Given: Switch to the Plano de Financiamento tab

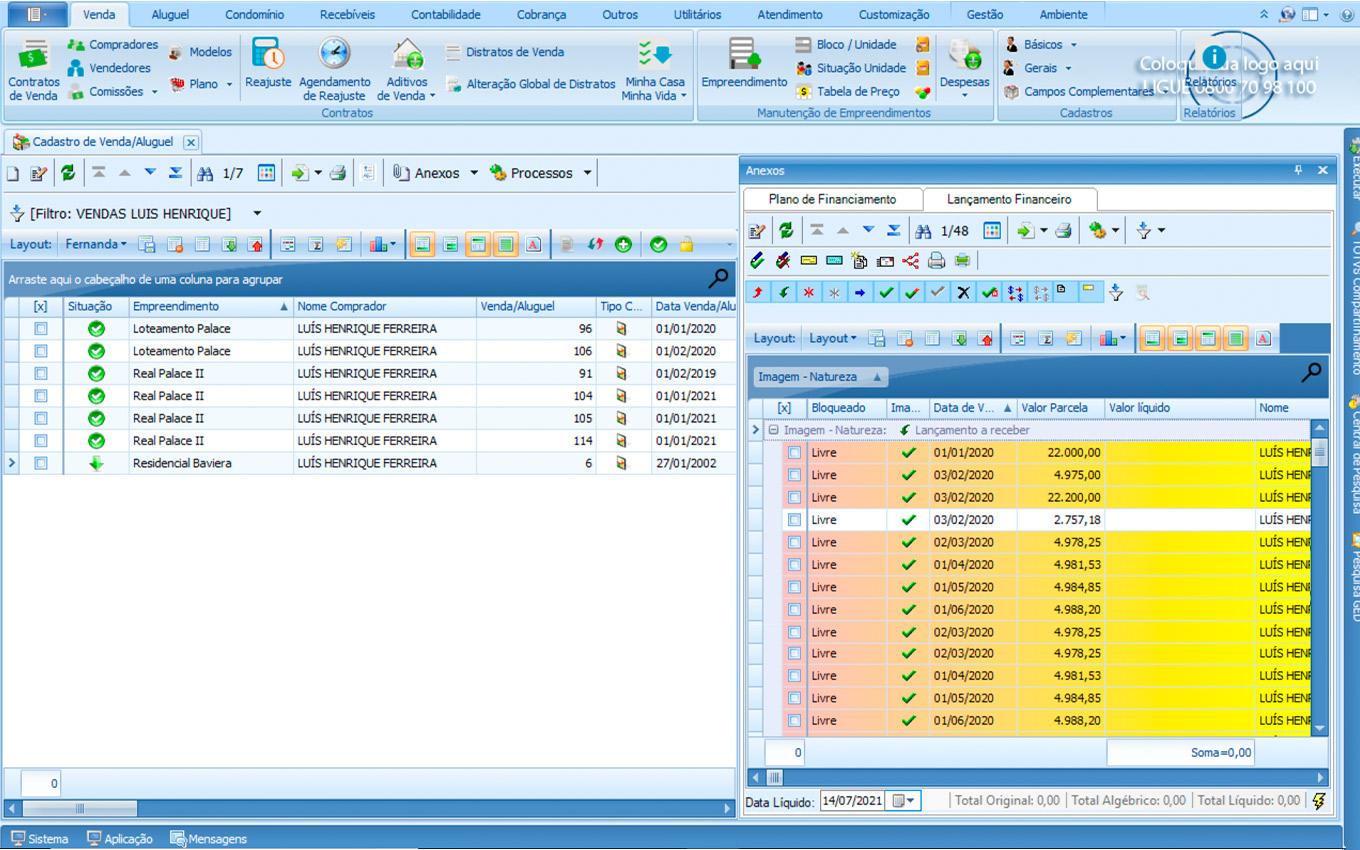Looking at the screenshot, I should click(832, 199).
